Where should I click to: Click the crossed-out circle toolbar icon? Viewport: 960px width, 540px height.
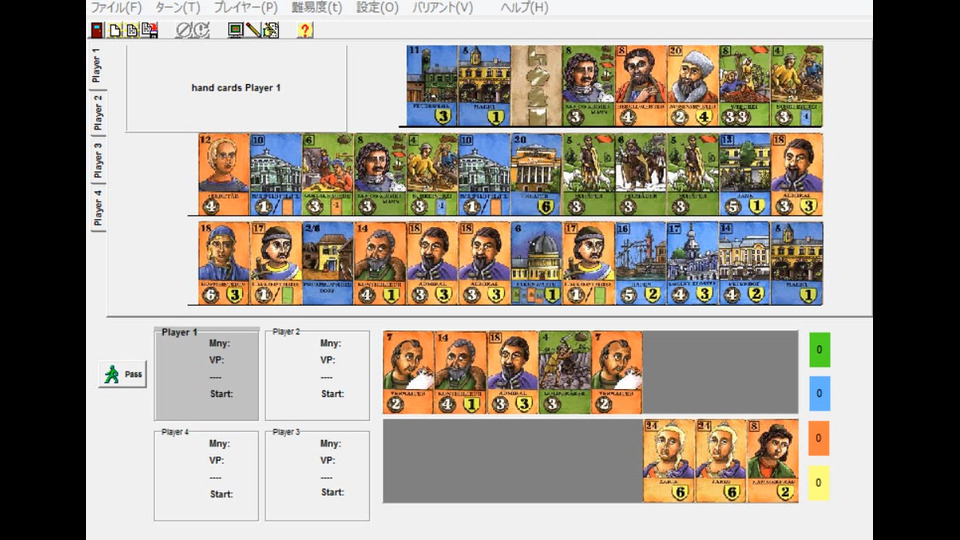[184, 30]
